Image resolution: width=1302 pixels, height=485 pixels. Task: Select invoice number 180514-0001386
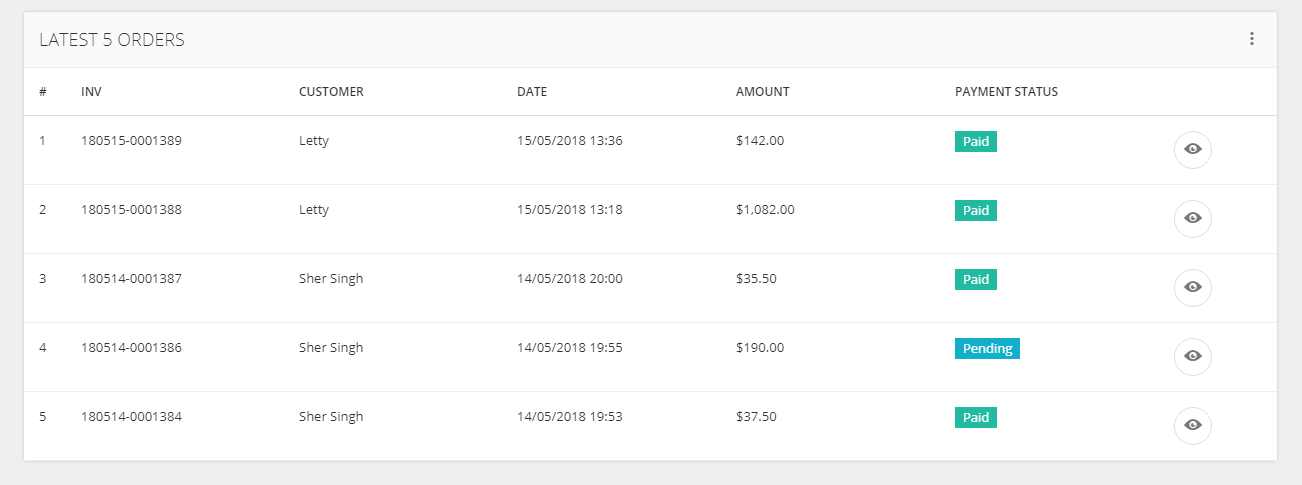(131, 348)
